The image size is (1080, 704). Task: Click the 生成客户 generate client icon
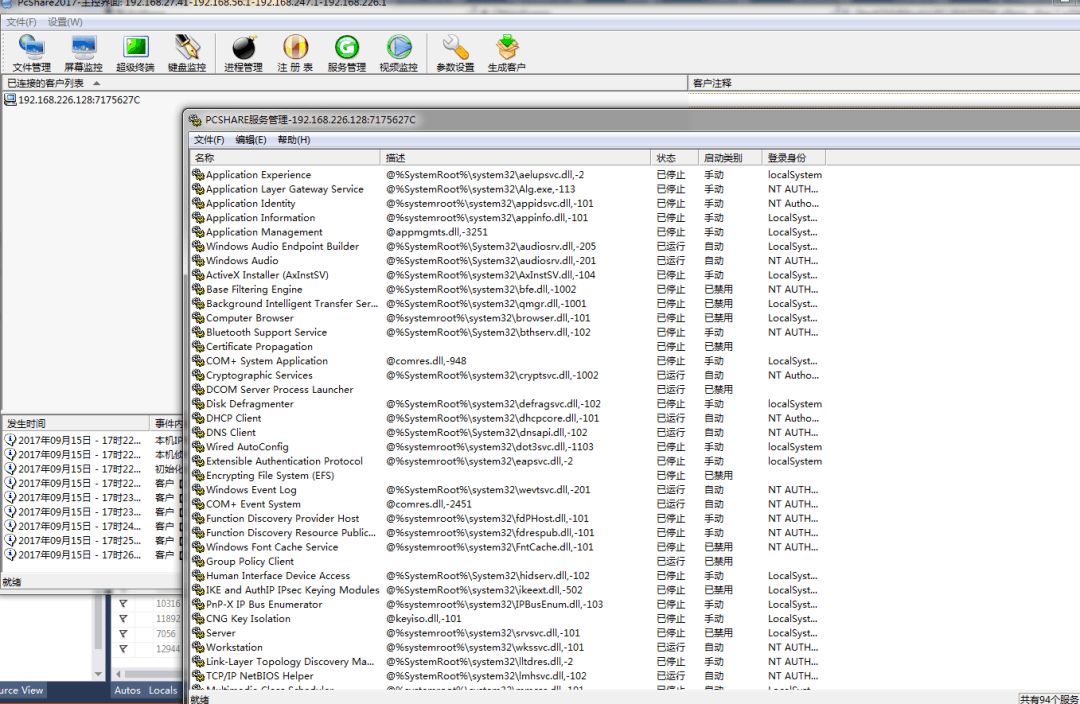[x=507, y=54]
